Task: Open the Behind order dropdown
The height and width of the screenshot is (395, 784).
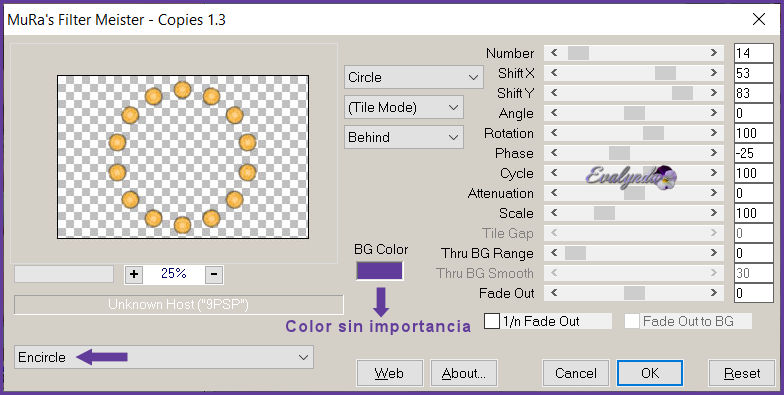Action: (404, 137)
